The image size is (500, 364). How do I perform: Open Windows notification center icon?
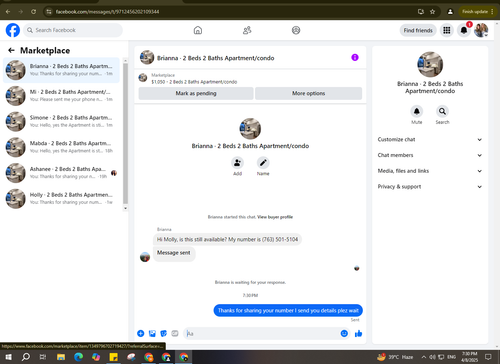click(488, 357)
